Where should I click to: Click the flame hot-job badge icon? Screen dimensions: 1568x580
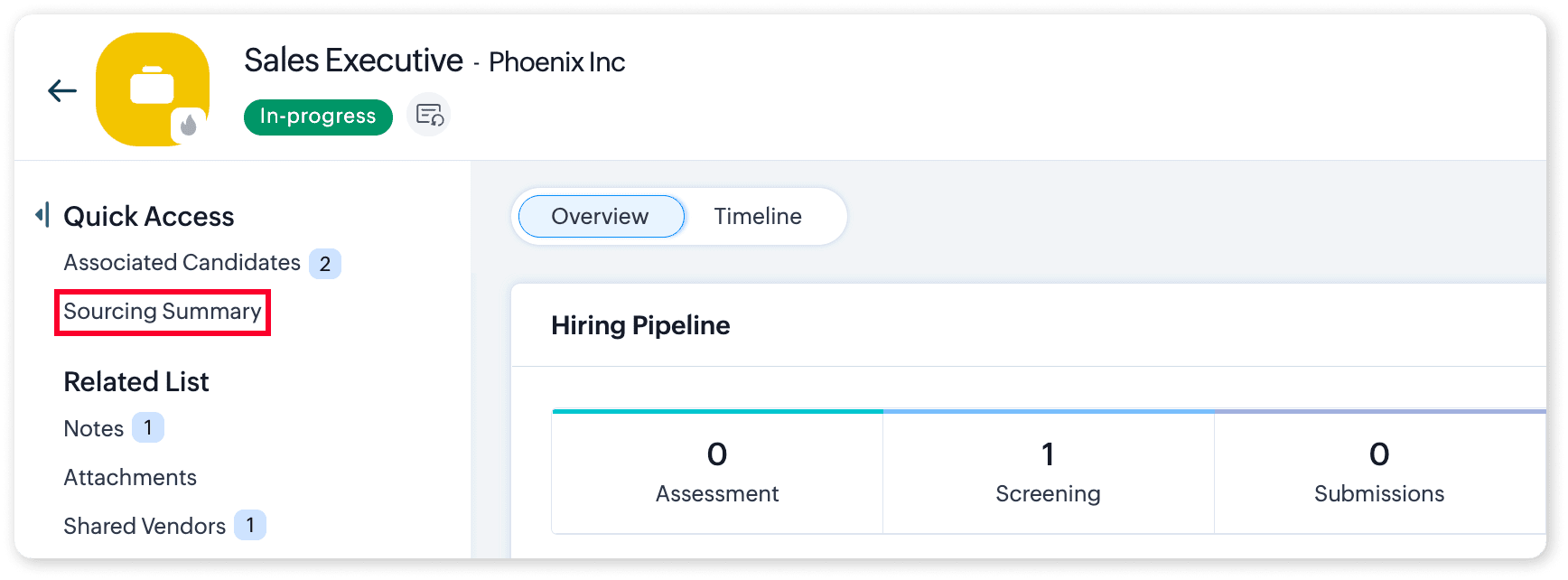189,126
